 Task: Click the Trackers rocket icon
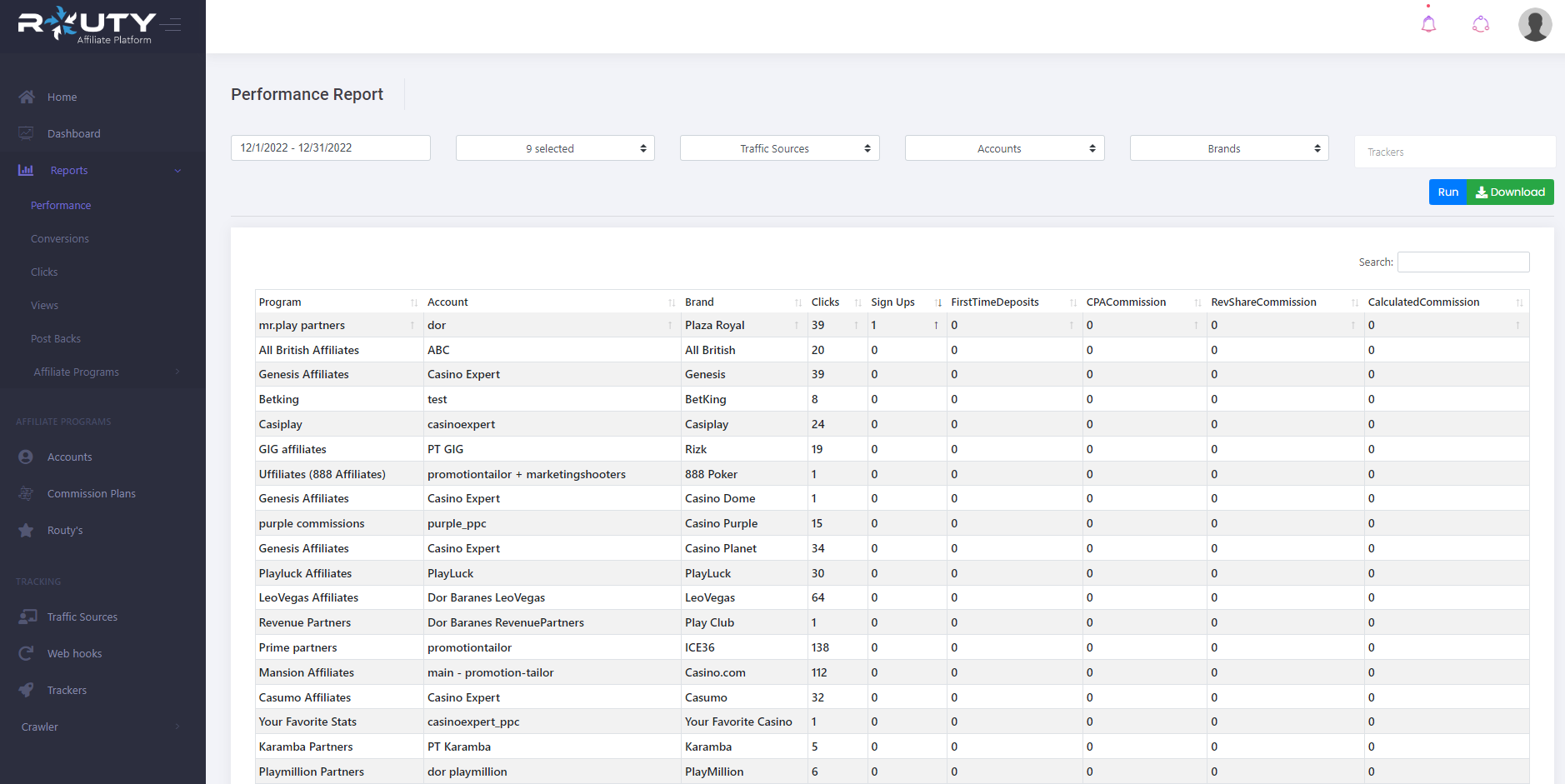27,690
